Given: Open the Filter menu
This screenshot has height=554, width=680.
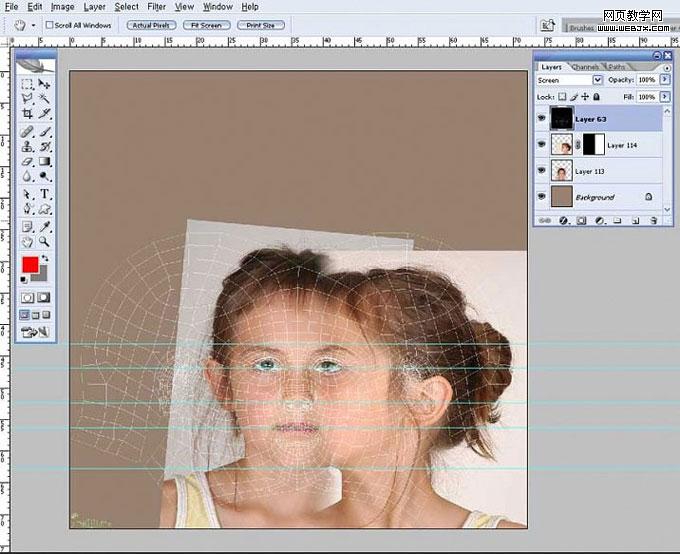Looking at the screenshot, I should tap(157, 7).
